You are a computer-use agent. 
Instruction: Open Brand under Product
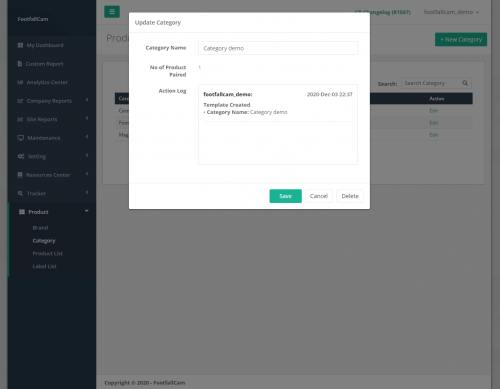pos(40,228)
